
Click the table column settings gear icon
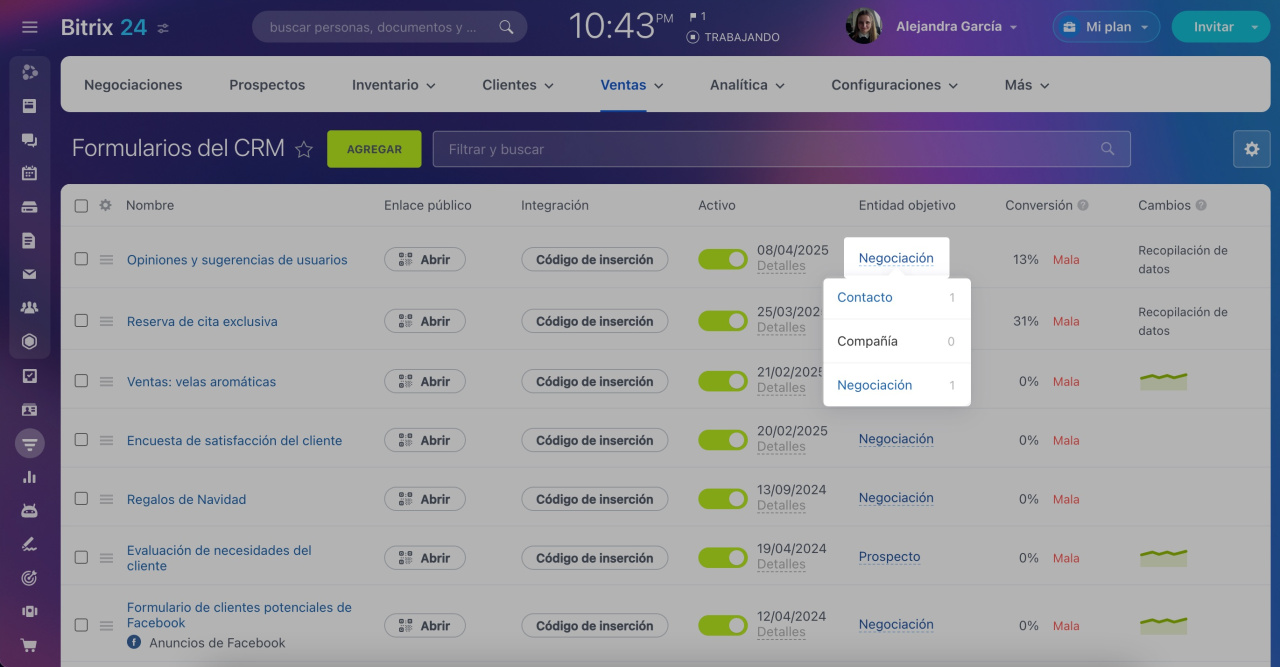click(105, 205)
